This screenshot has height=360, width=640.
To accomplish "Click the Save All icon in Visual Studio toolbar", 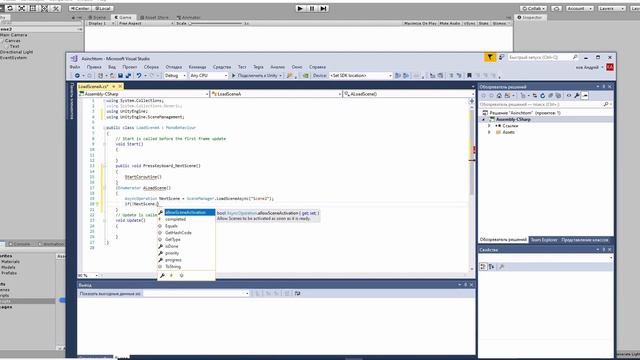I will tap(128, 76).
